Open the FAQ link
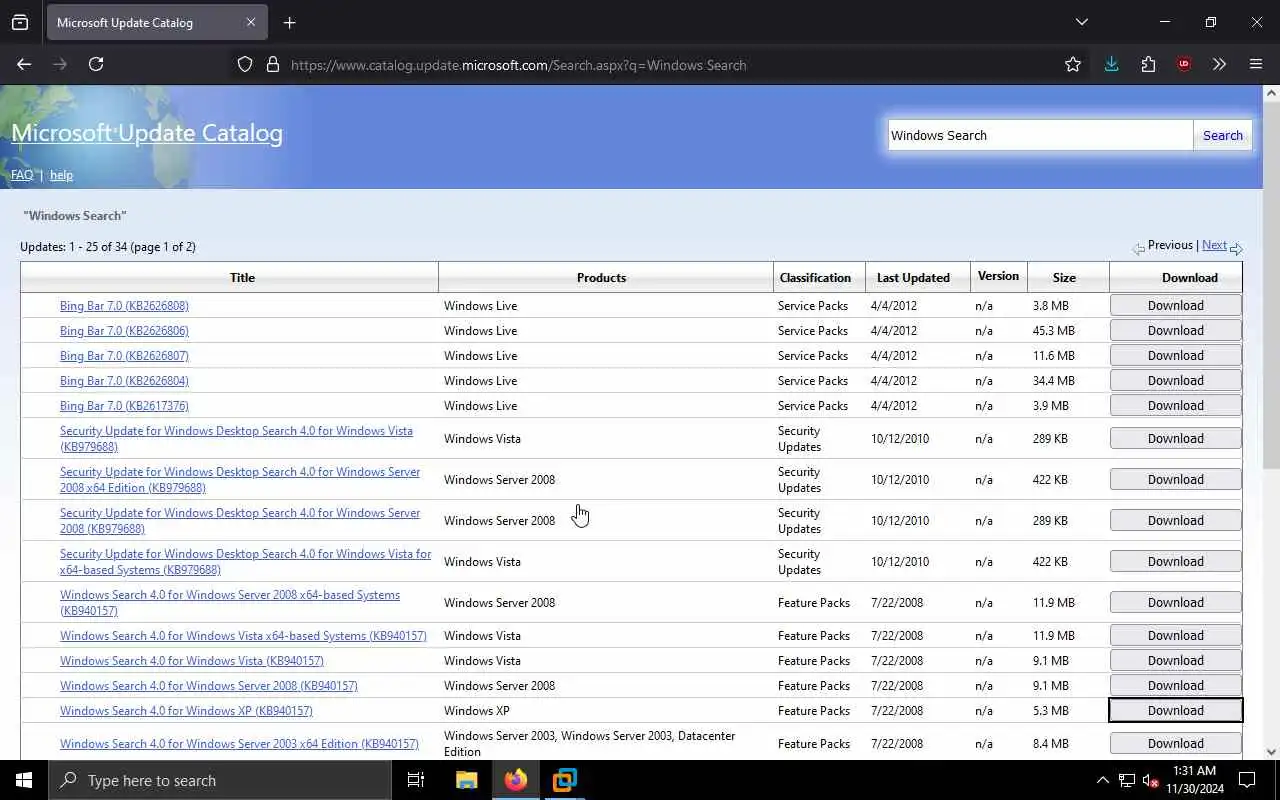This screenshot has height=800, width=1280. [x=22, y=175]
